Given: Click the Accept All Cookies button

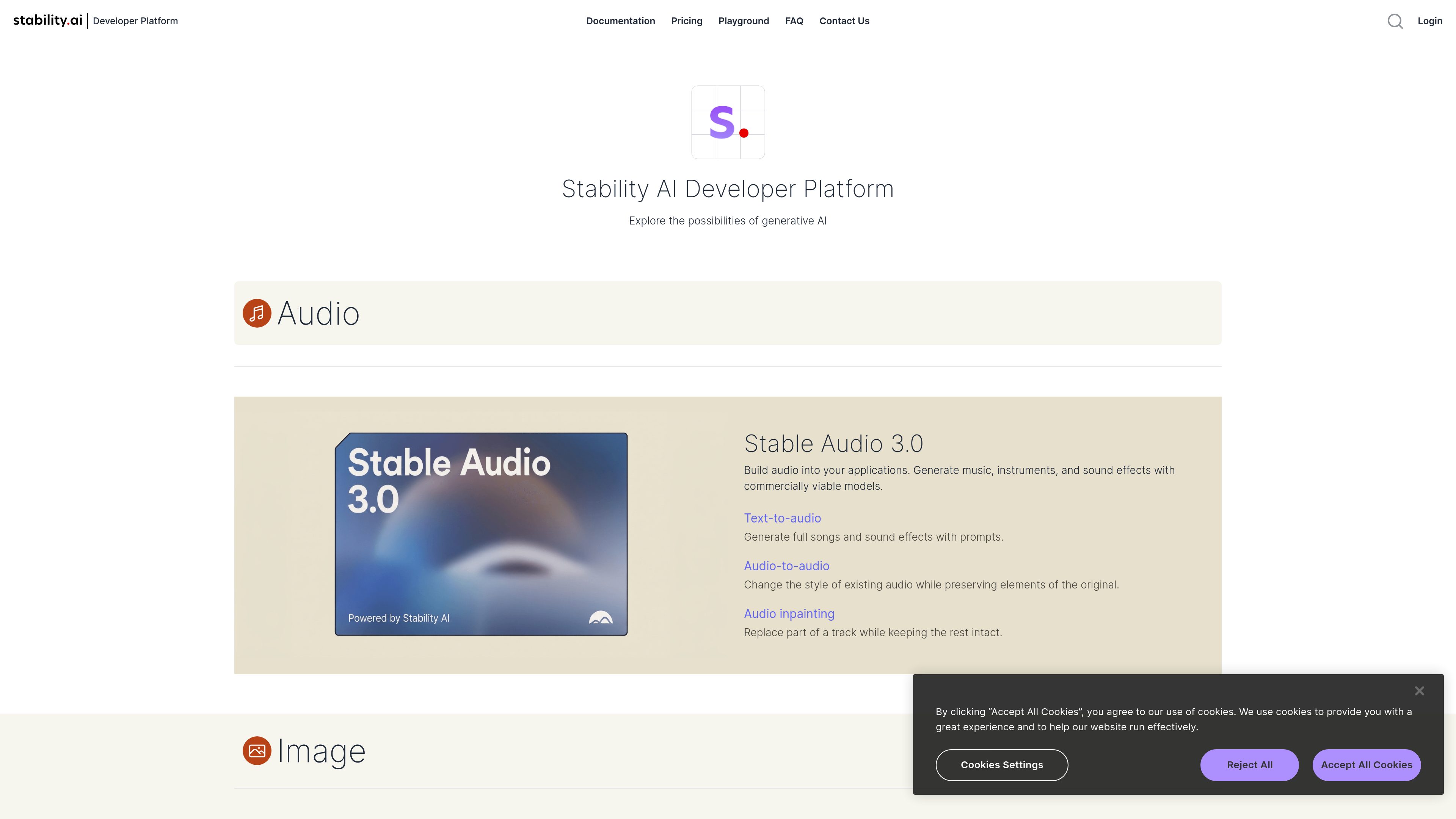Looking at the screenshot, I should 1367,765.
